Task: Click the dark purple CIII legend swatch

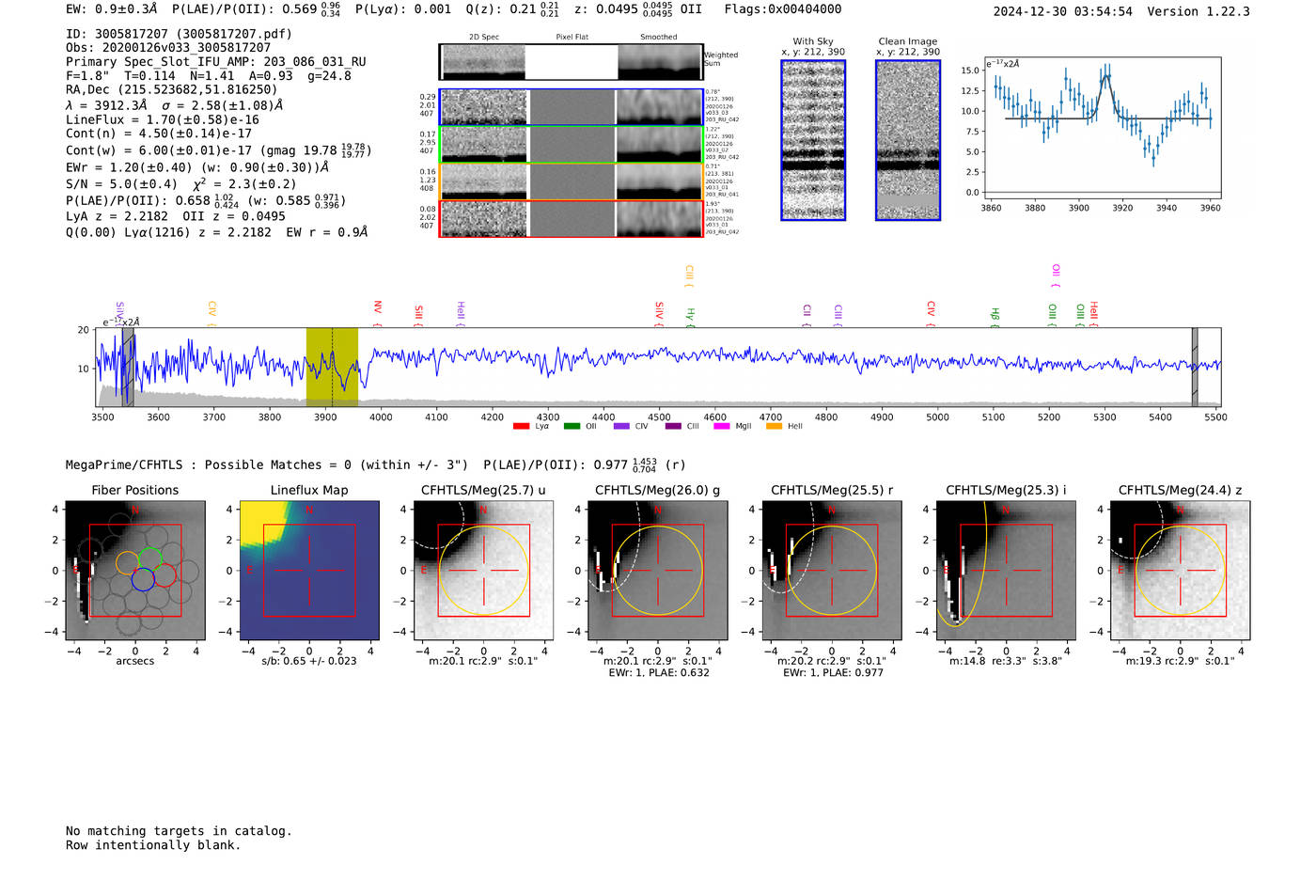Action: tap(673, 426)
